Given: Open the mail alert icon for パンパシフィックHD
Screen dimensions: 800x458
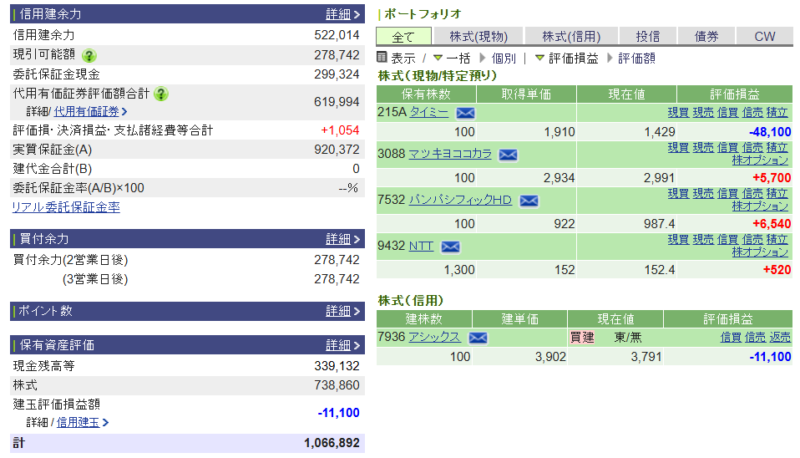Looking at the screenshot, I should pyautogui.click(x=529, y=200).
